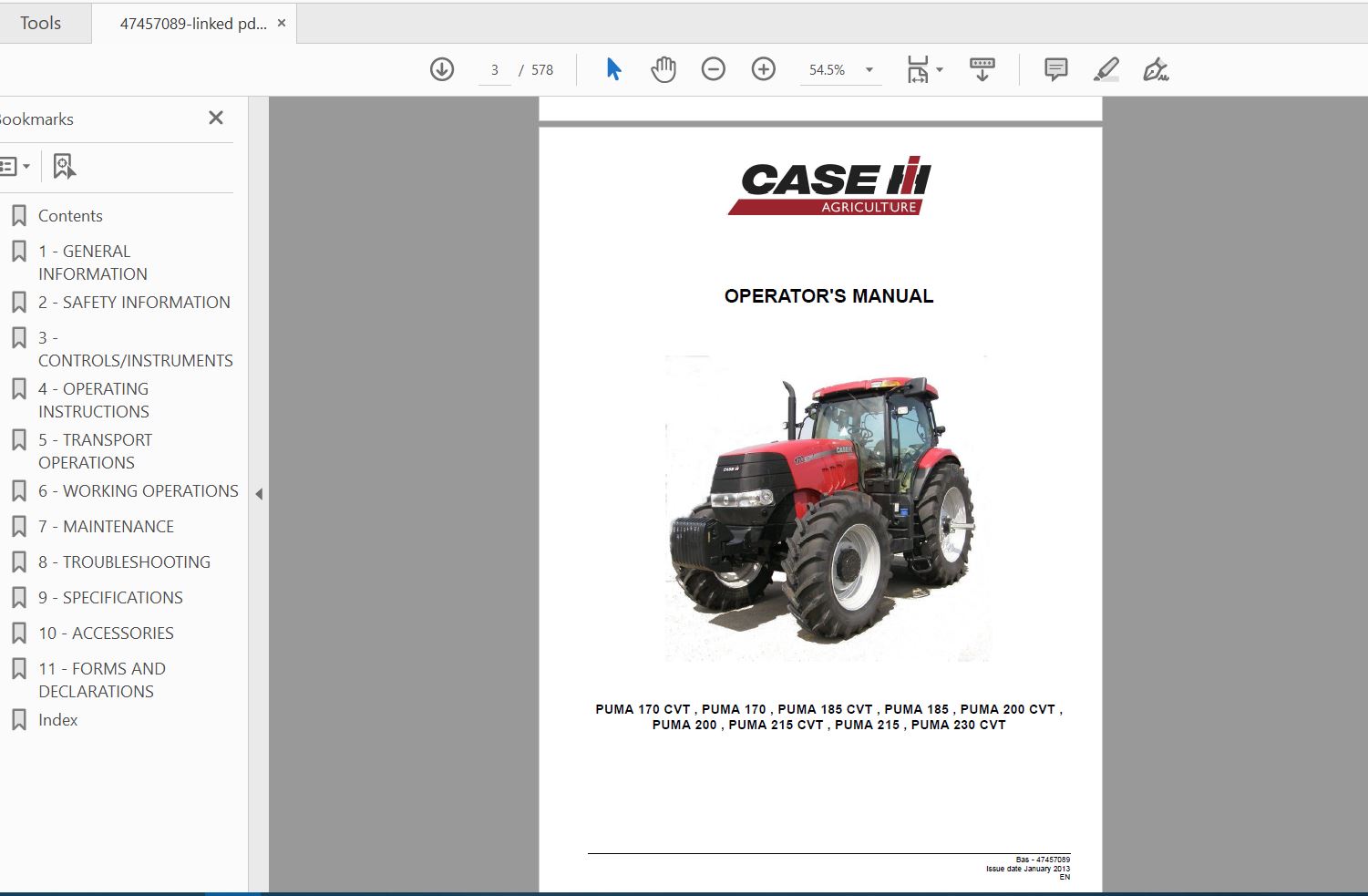Click the OPERATOR'S MANUAL heading text
Screen dimensions: 1368x896
(828, 296)
